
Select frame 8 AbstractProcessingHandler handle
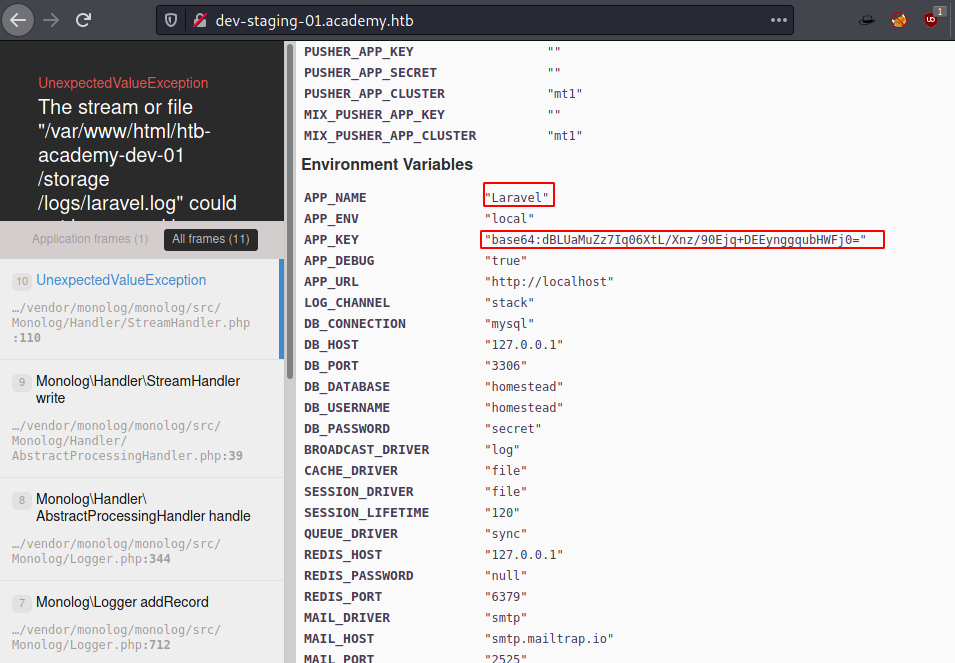point(140,530)
